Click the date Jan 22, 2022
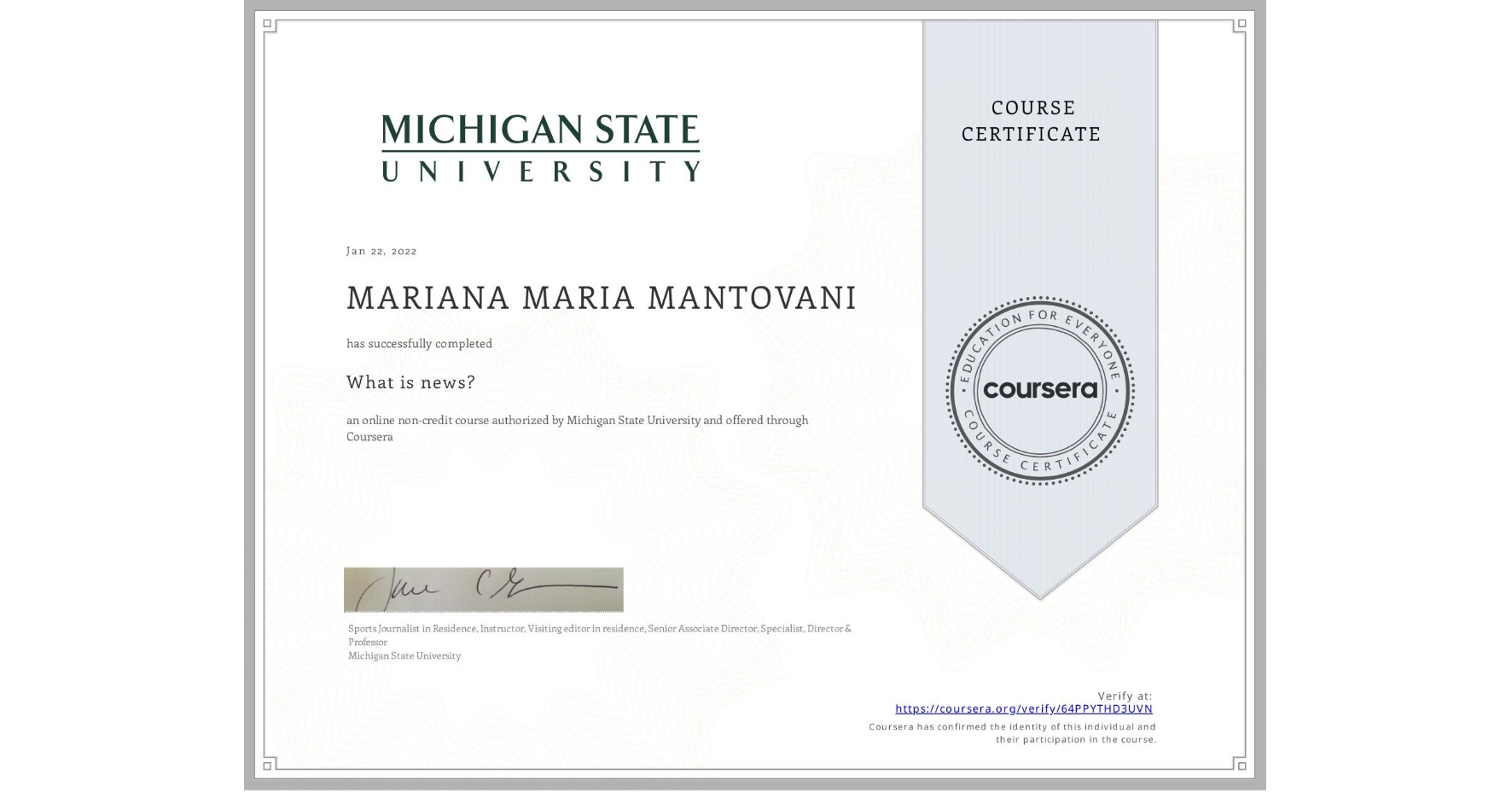Viewport: 1512px width, 792px height. click(381, 250)
